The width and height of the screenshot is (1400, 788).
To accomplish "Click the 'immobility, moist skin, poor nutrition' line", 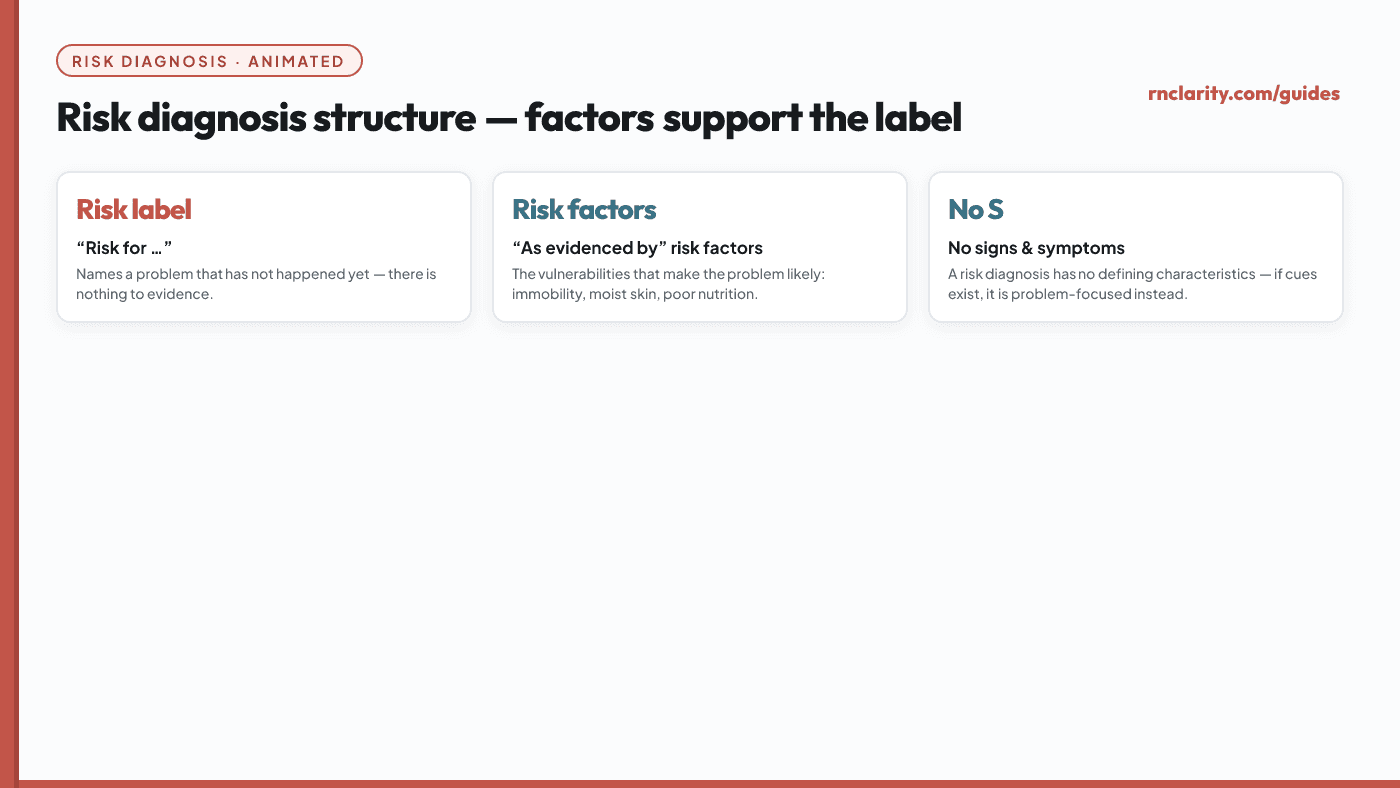I will click(635, 295).
